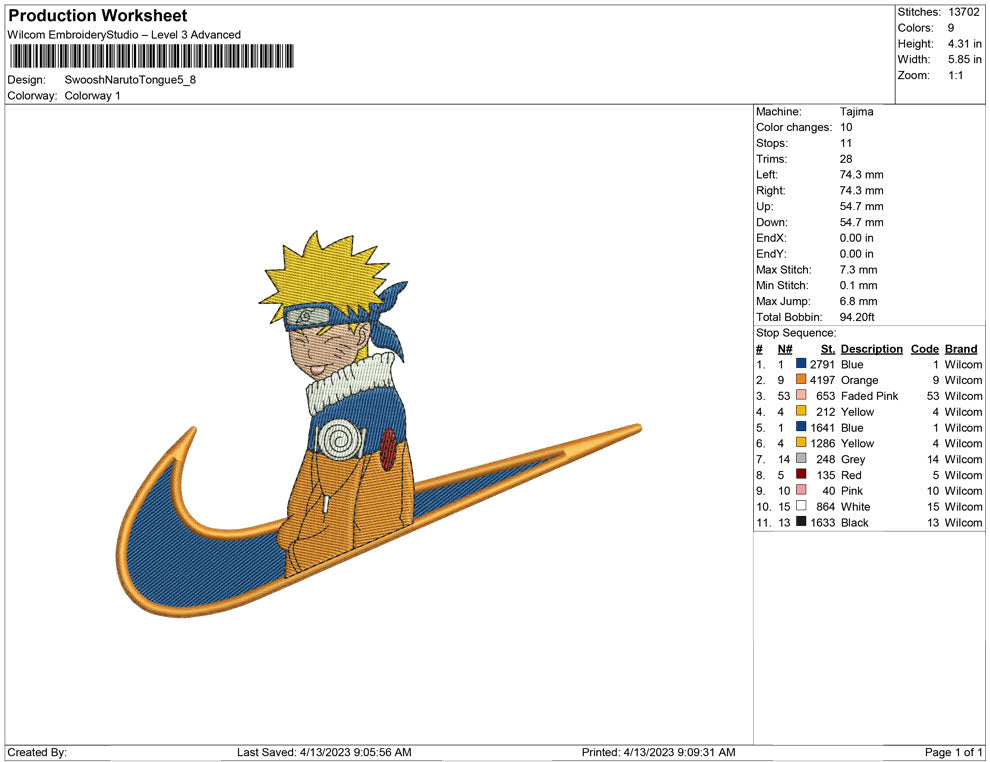Screen dimensions: 990x762
Task: Select the stitch count "1633"
Action: tap(822, 522)
